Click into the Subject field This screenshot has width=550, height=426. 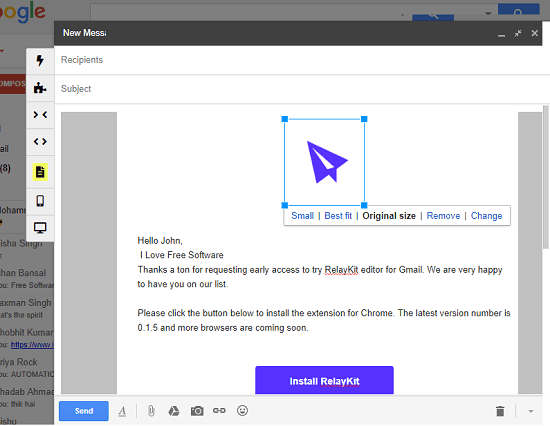click(x=302, y=89)
